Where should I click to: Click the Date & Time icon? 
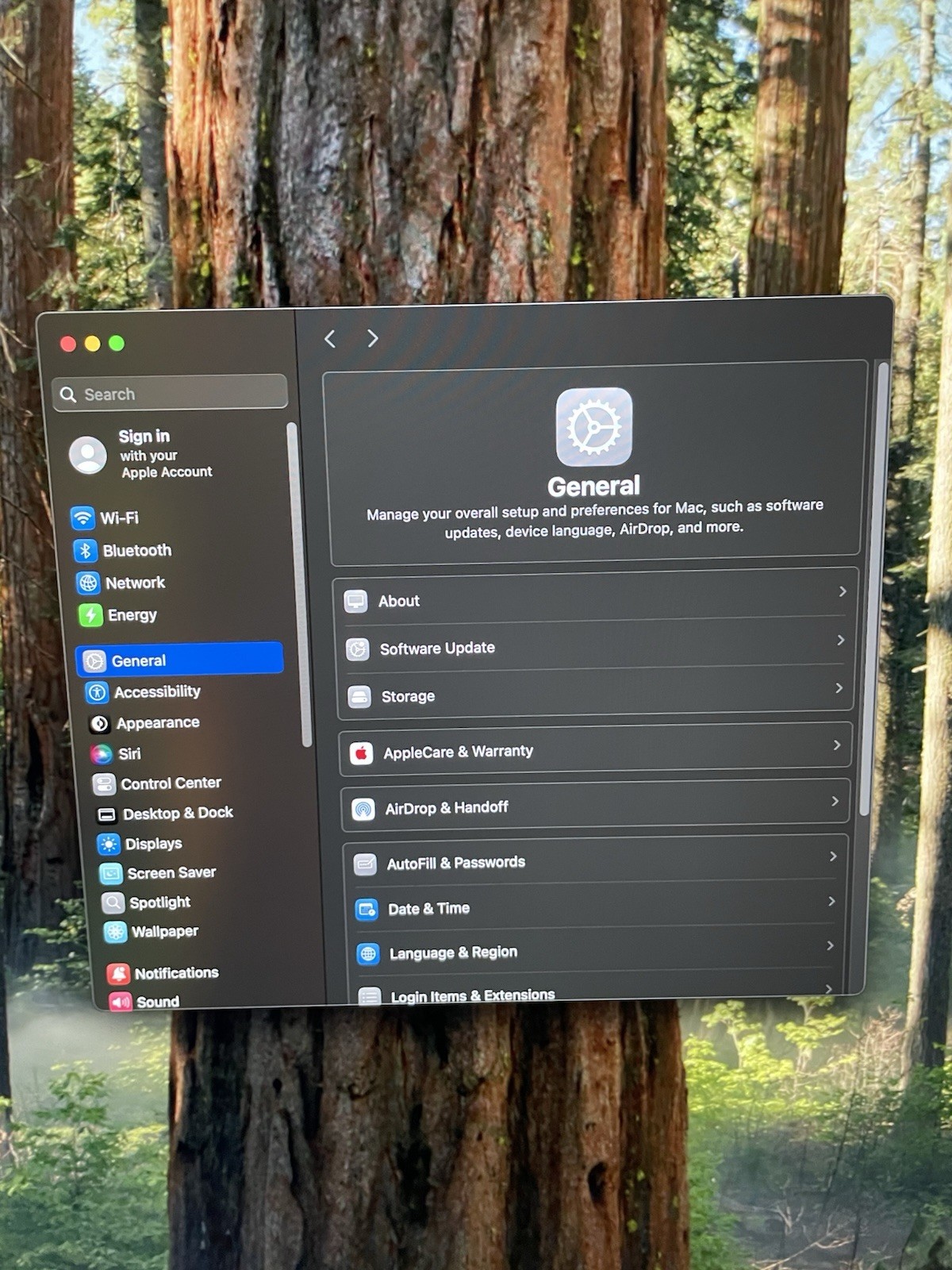pyautogui.click(x=367, y=910)
